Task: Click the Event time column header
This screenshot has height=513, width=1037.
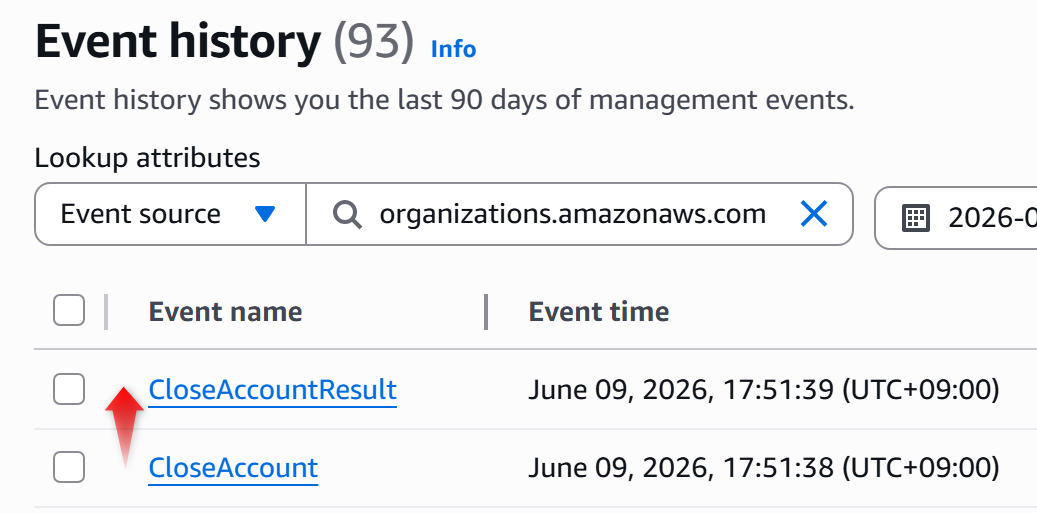Action: pos(599,311)
